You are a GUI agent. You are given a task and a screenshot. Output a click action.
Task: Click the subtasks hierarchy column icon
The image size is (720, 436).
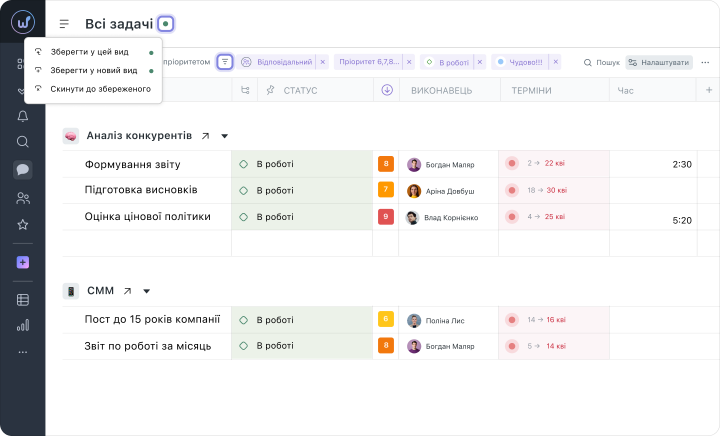[x=245, y=90]
